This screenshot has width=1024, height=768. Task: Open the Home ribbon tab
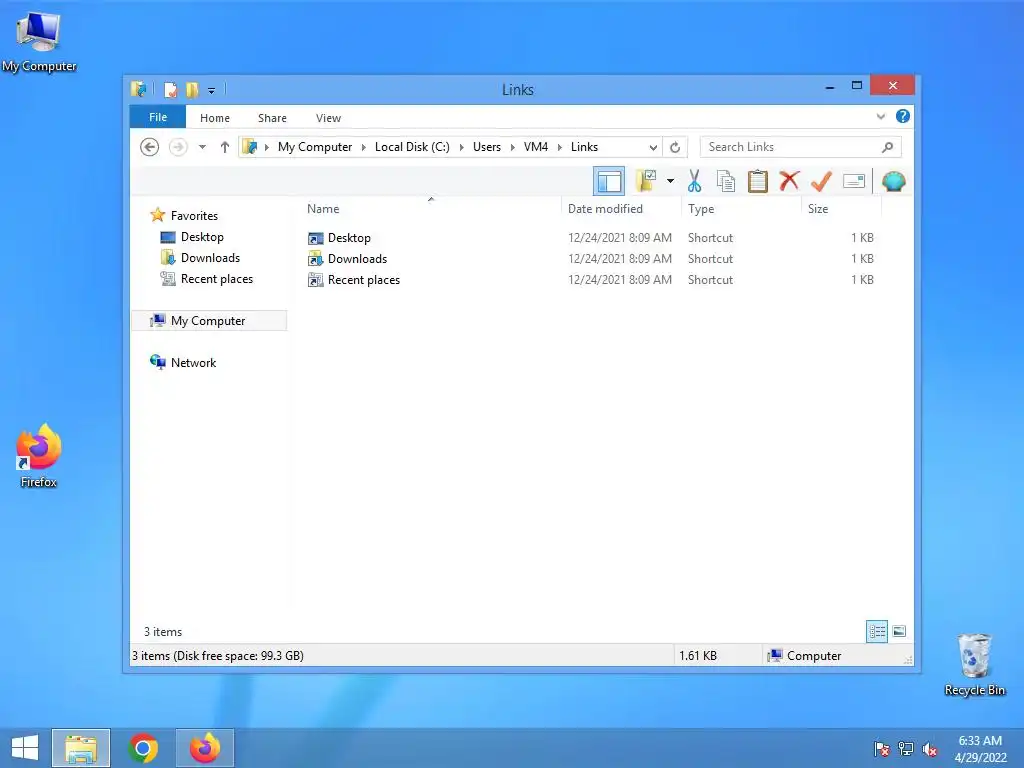[215, 118]
